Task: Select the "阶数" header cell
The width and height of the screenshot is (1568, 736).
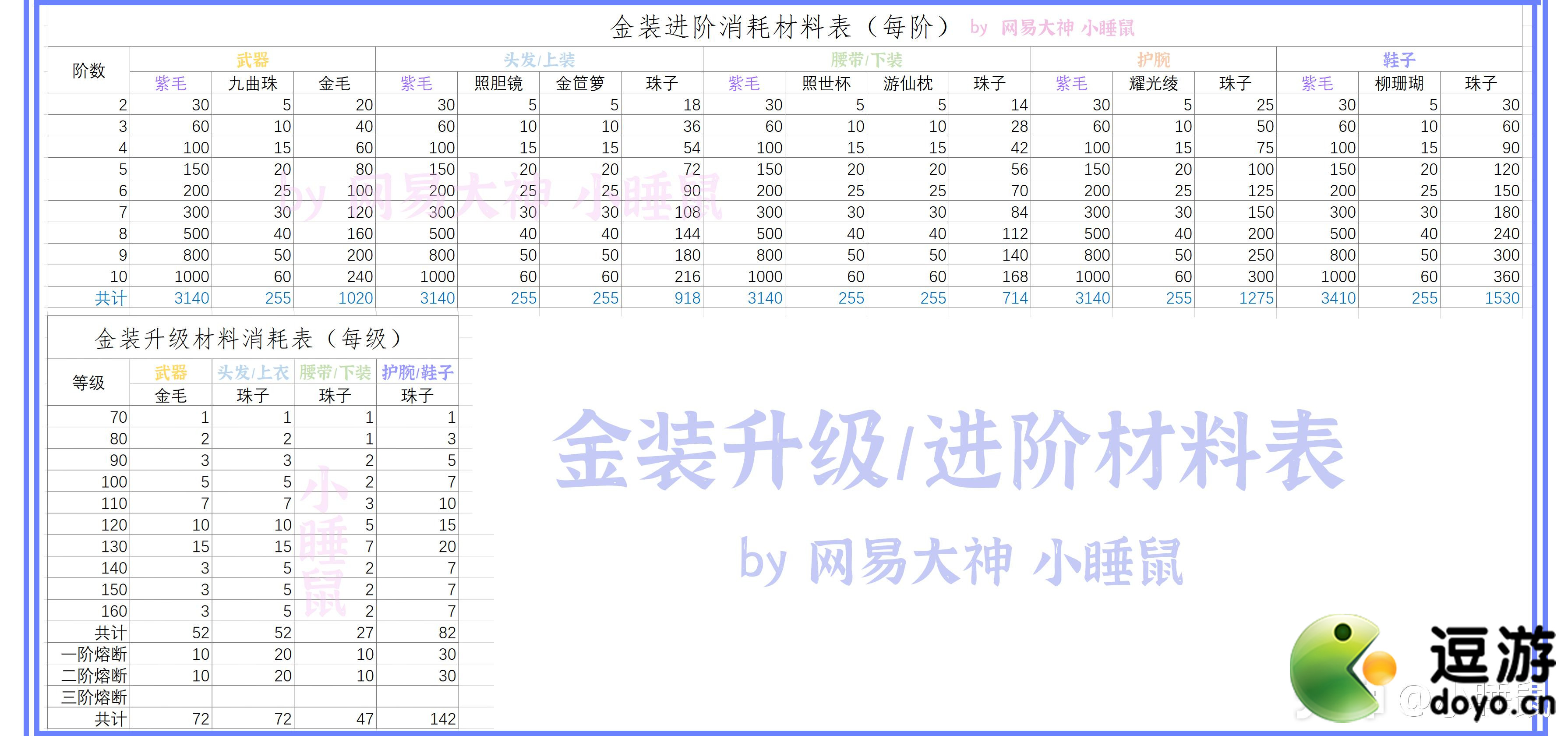Action: (x=89, y=71)
